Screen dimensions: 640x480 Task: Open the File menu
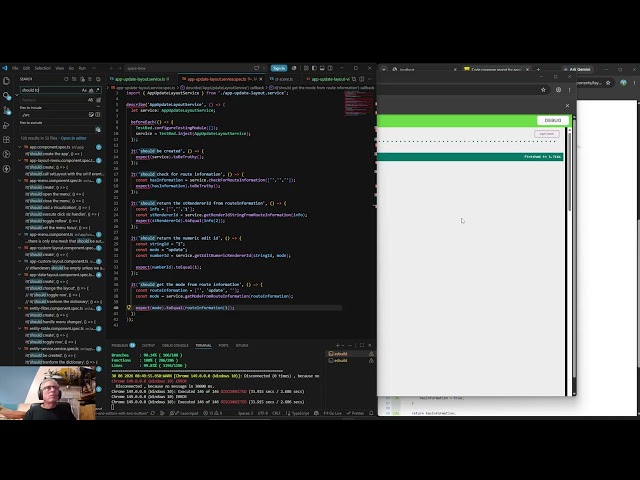15,68
